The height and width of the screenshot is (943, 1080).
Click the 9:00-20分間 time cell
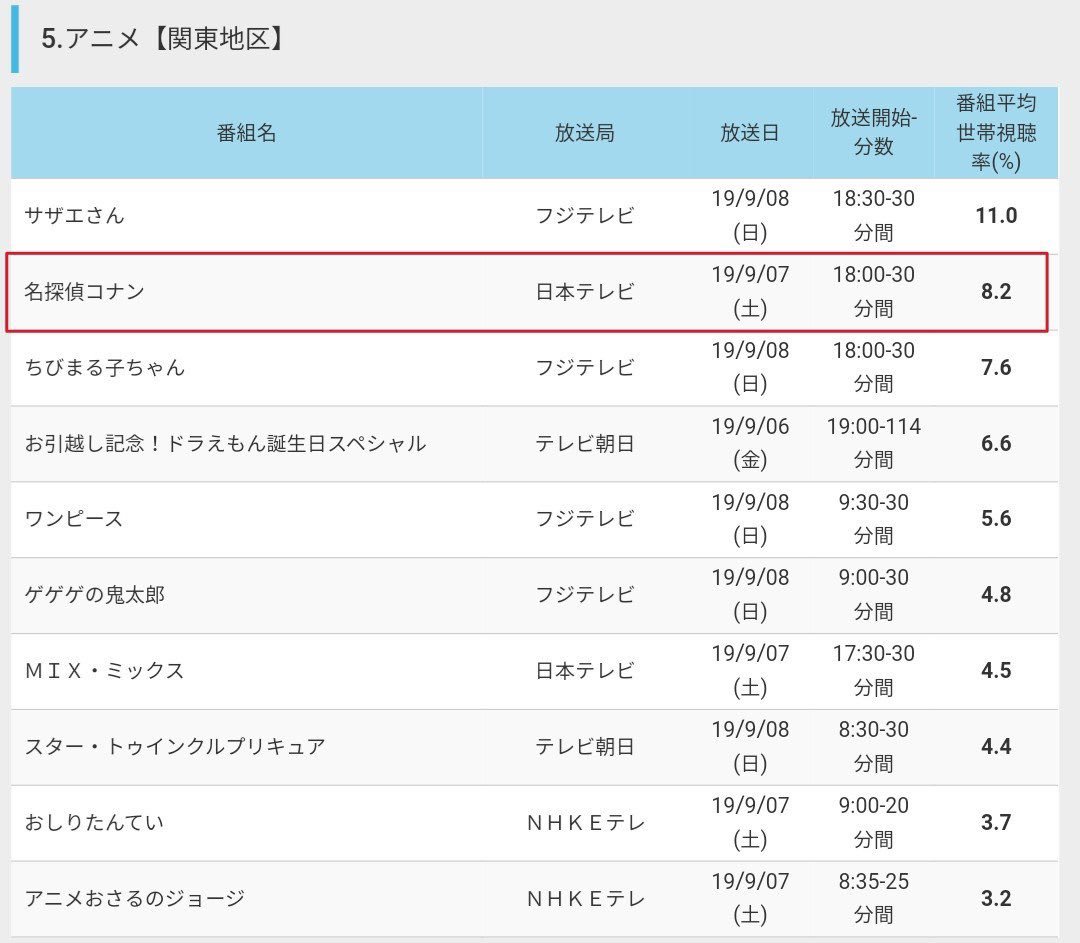873,822
